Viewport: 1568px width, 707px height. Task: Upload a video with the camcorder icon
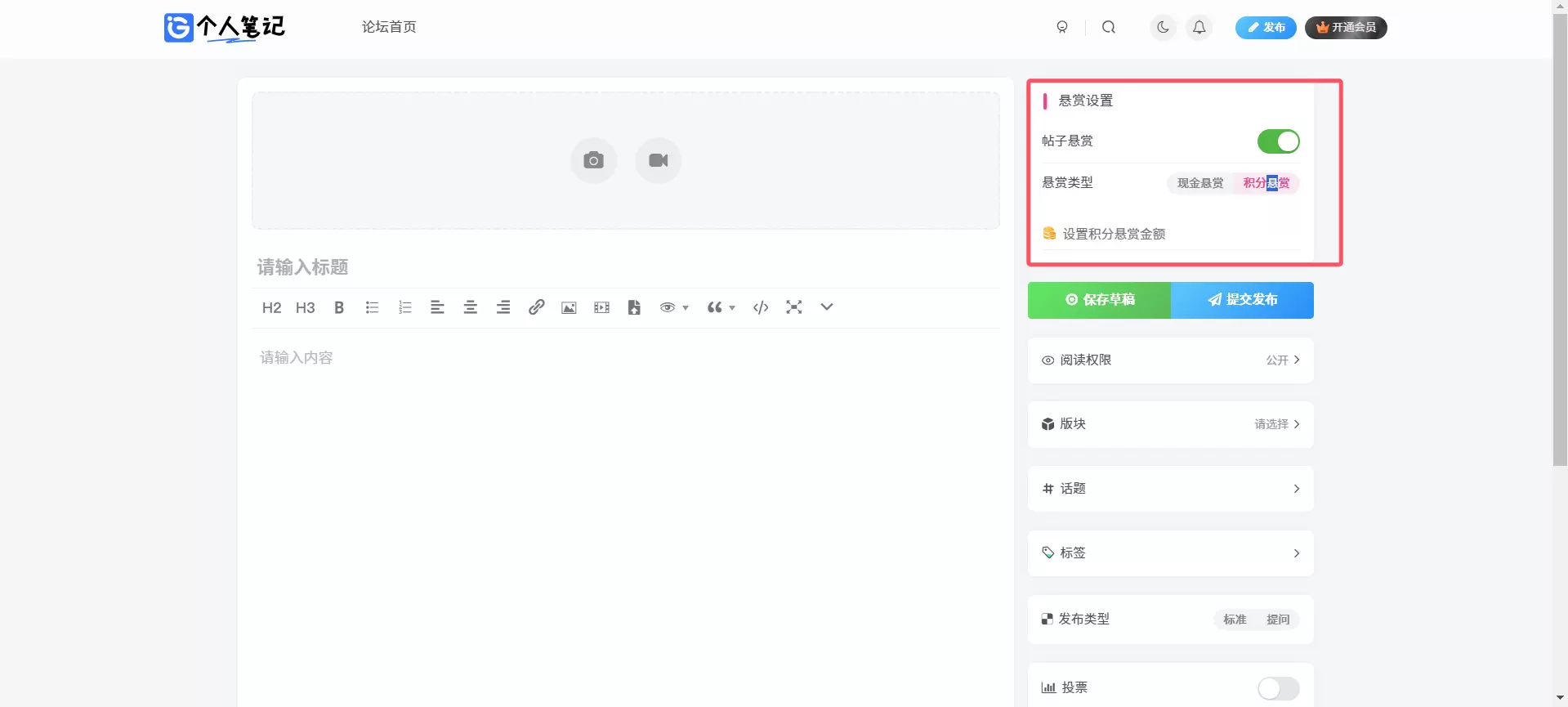click(658, 160)
